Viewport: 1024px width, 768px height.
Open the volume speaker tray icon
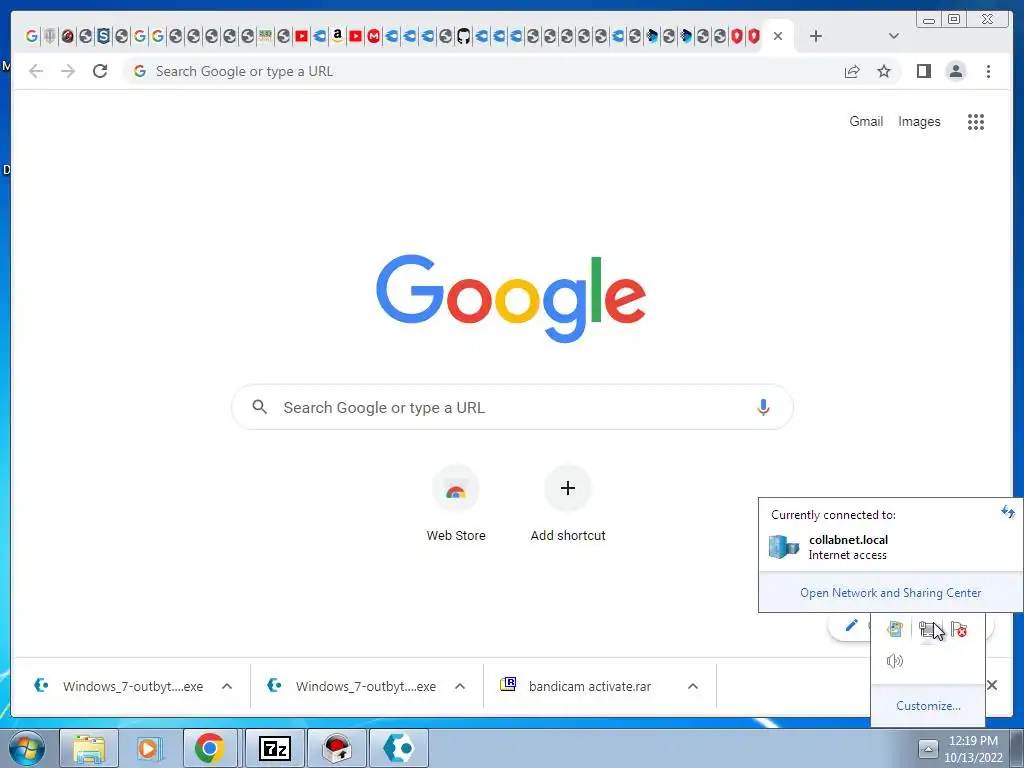pos(894,661)
